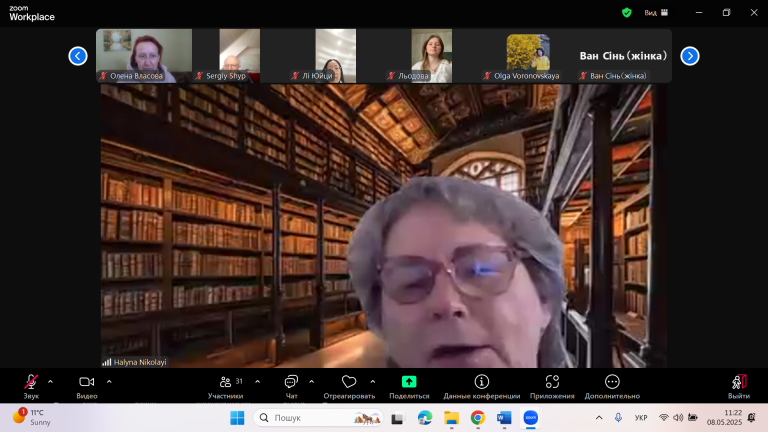Unmute microphone with the Звук button

(x=31, y=386)
